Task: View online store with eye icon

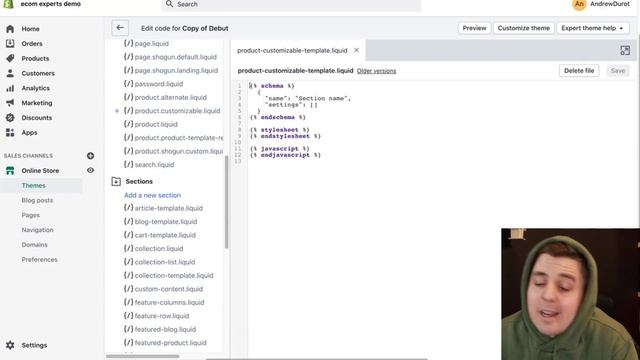Action: (90, 170)
